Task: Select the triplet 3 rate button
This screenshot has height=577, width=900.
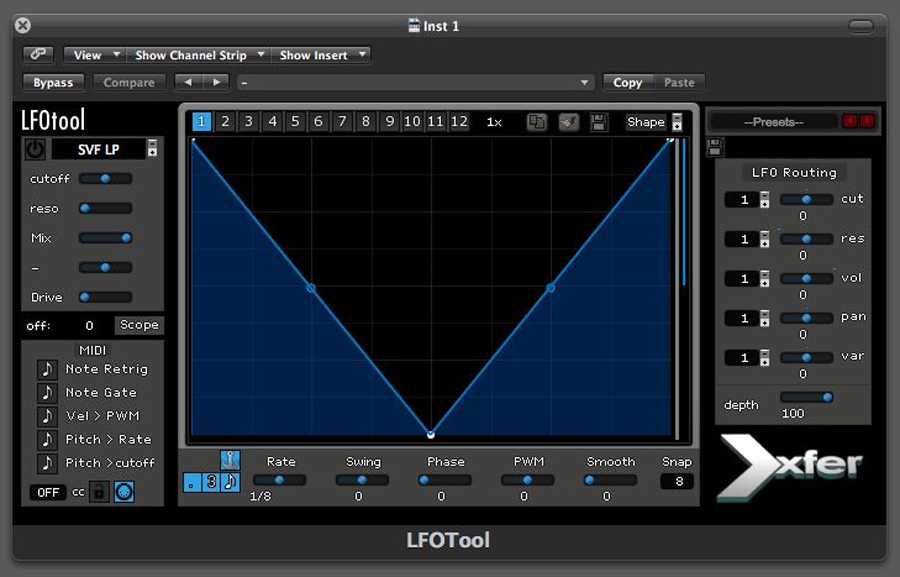Action: click(211, 482)
